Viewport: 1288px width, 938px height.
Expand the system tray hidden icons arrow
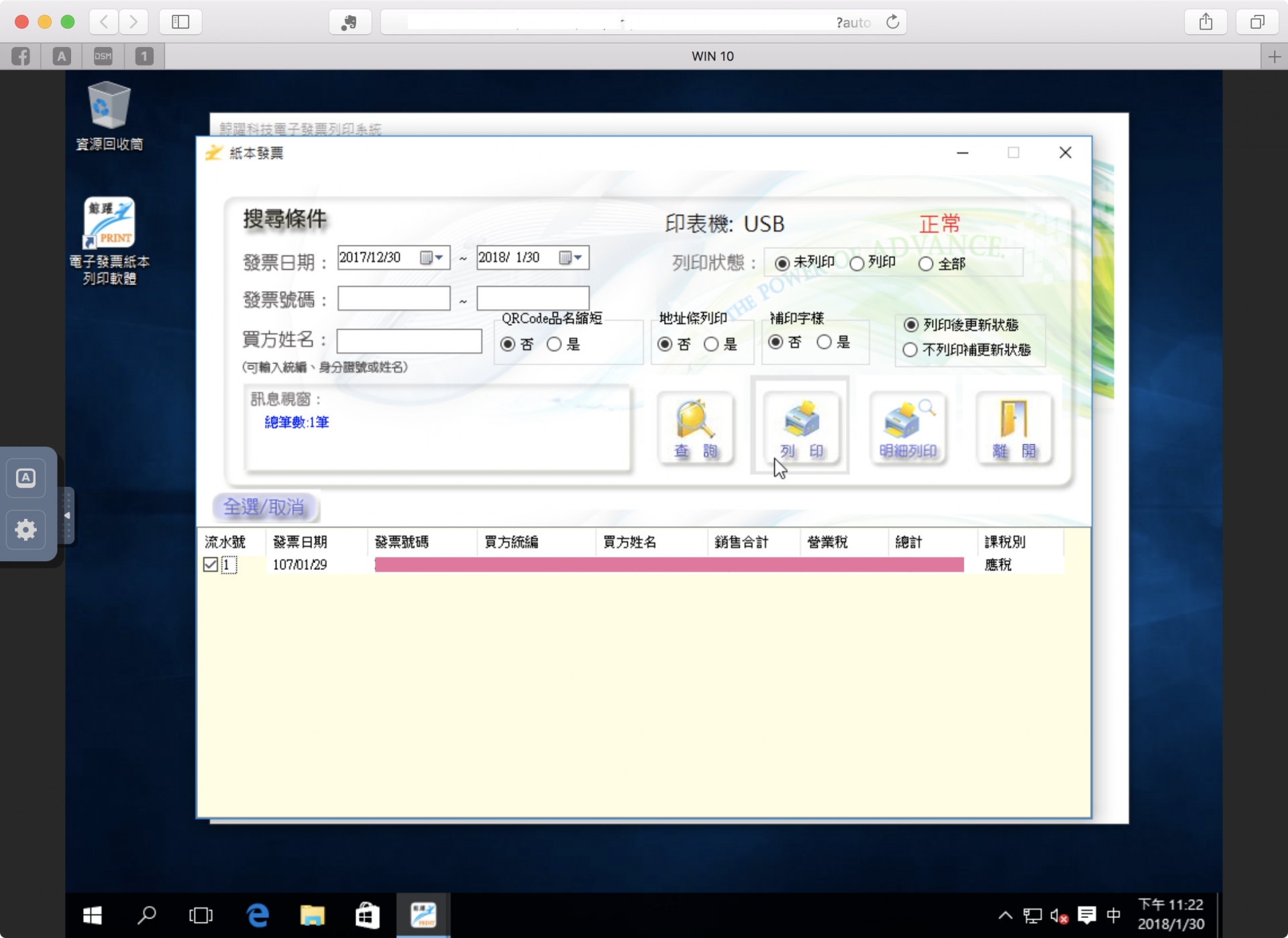click(1004, 915)
